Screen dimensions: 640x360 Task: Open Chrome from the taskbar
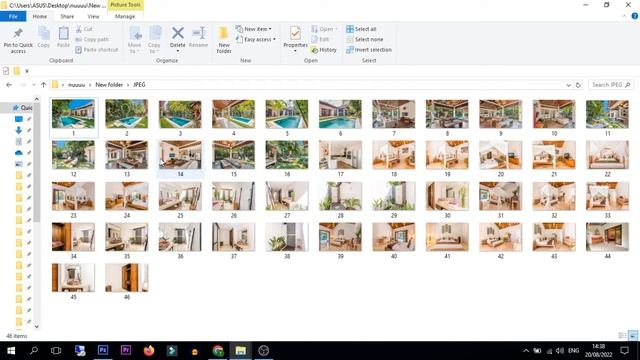point(218,351)
